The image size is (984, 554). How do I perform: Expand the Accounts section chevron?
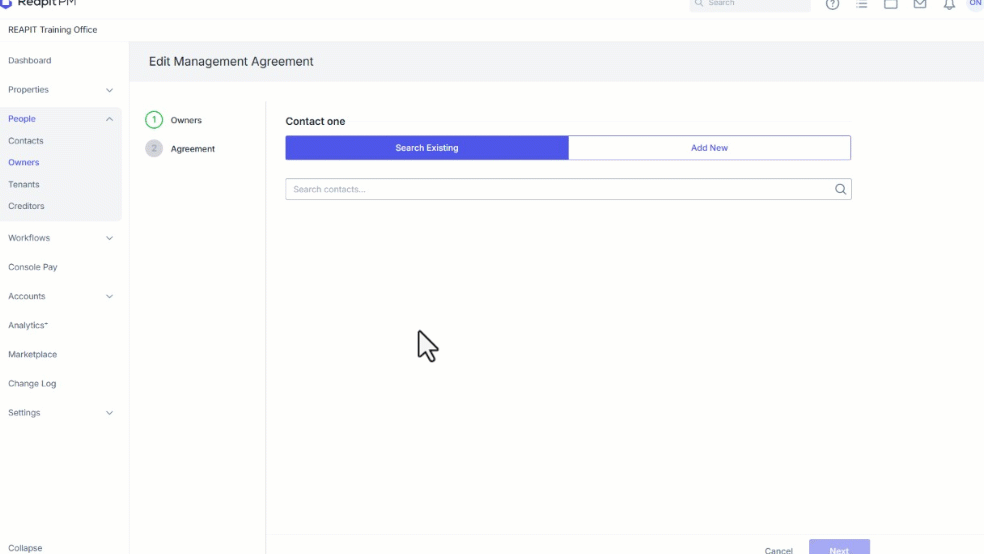(x=109, y=296)
